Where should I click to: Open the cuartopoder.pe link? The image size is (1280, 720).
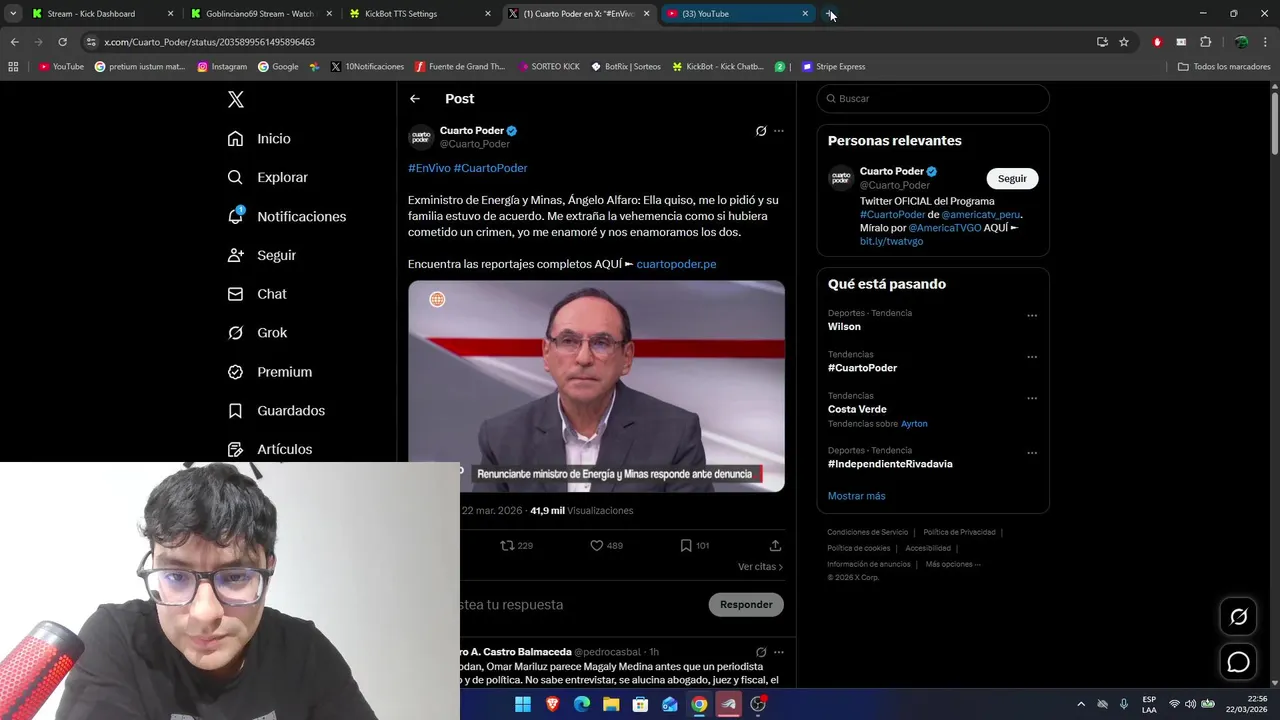click(x=676, y=264)
